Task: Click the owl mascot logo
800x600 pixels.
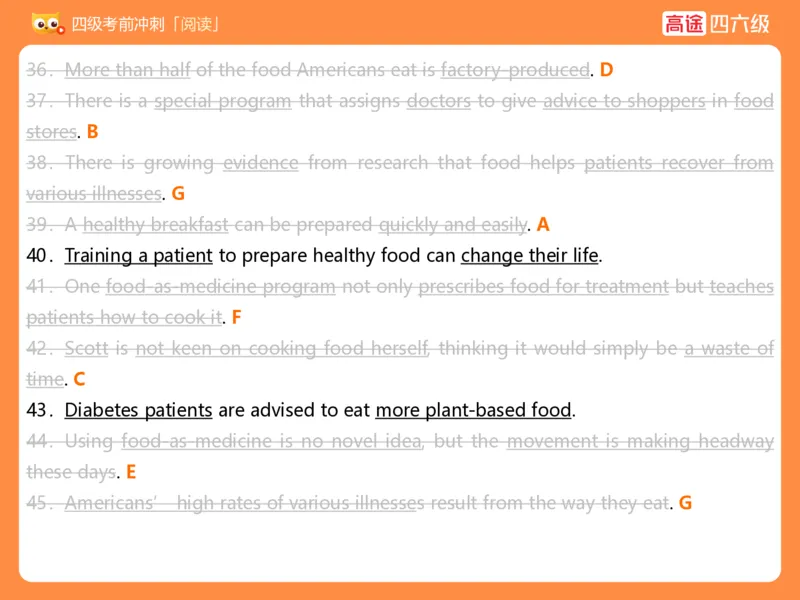Action: coord(47,22)
